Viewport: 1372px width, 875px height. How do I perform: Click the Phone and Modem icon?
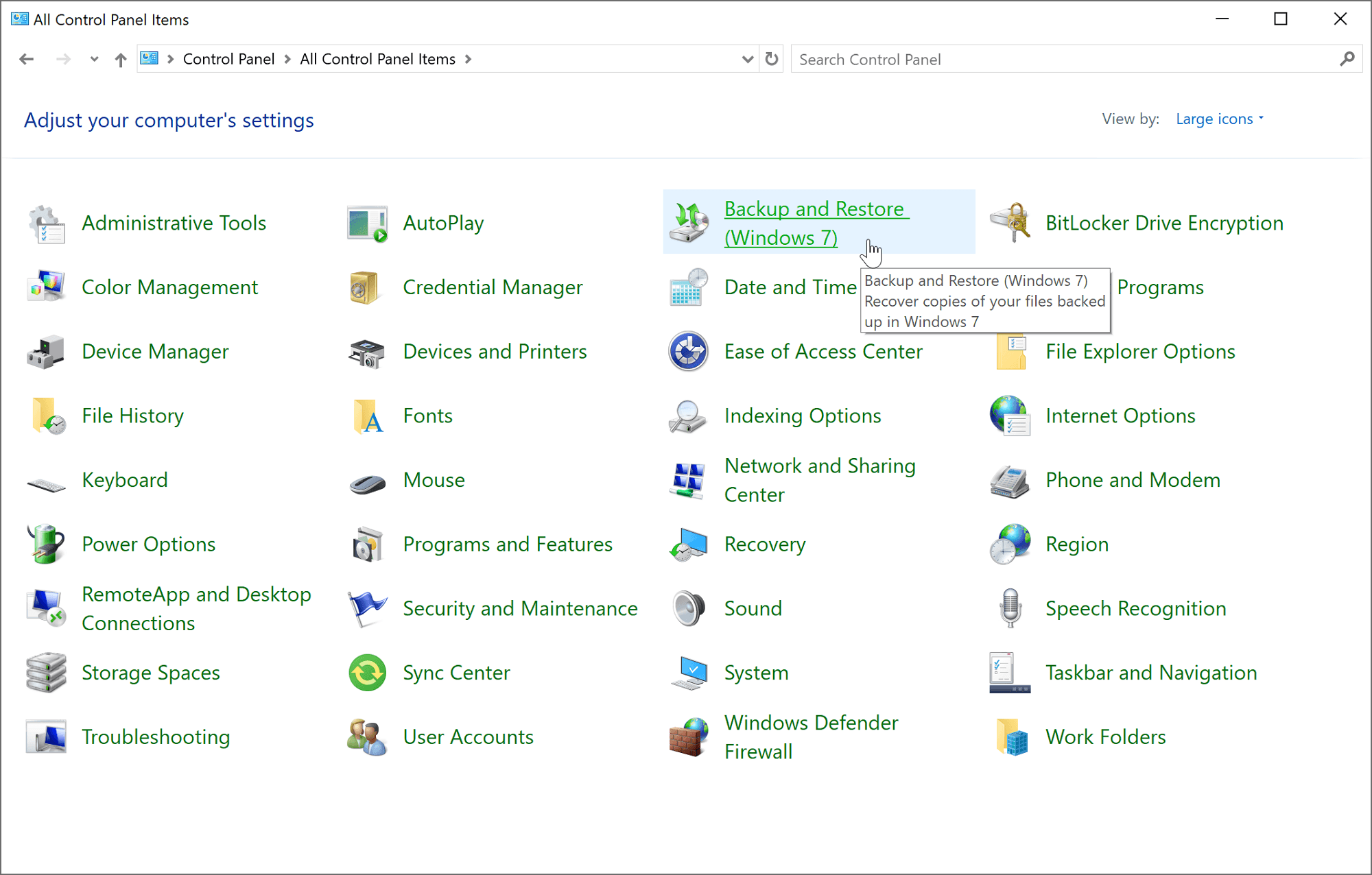click(x=1010, y=480)
